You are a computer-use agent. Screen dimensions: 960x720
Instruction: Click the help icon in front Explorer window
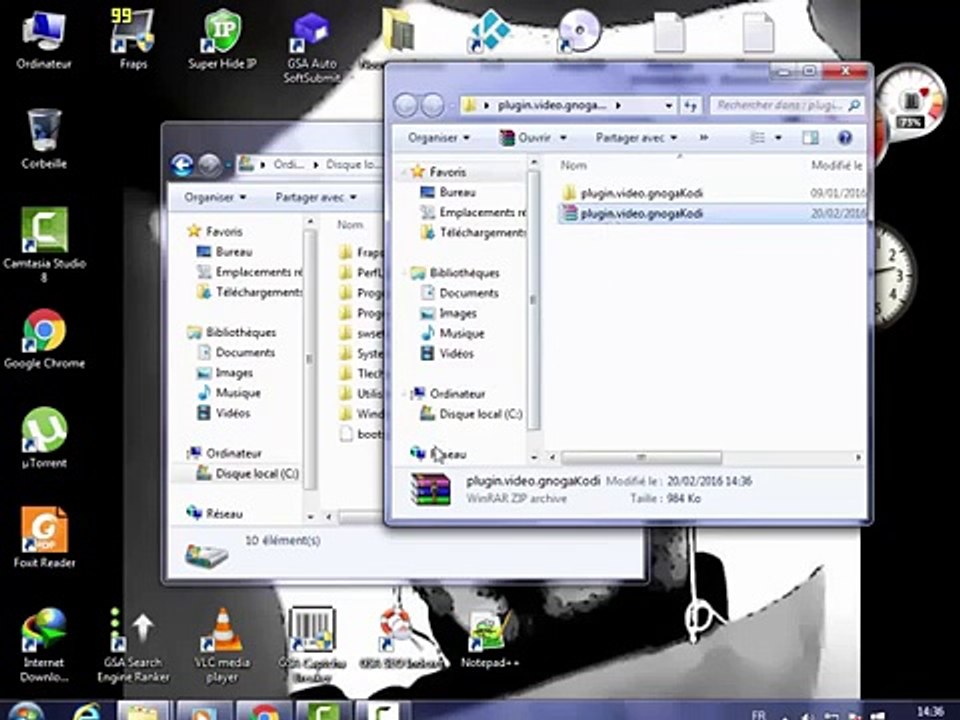tap(845, 138)
